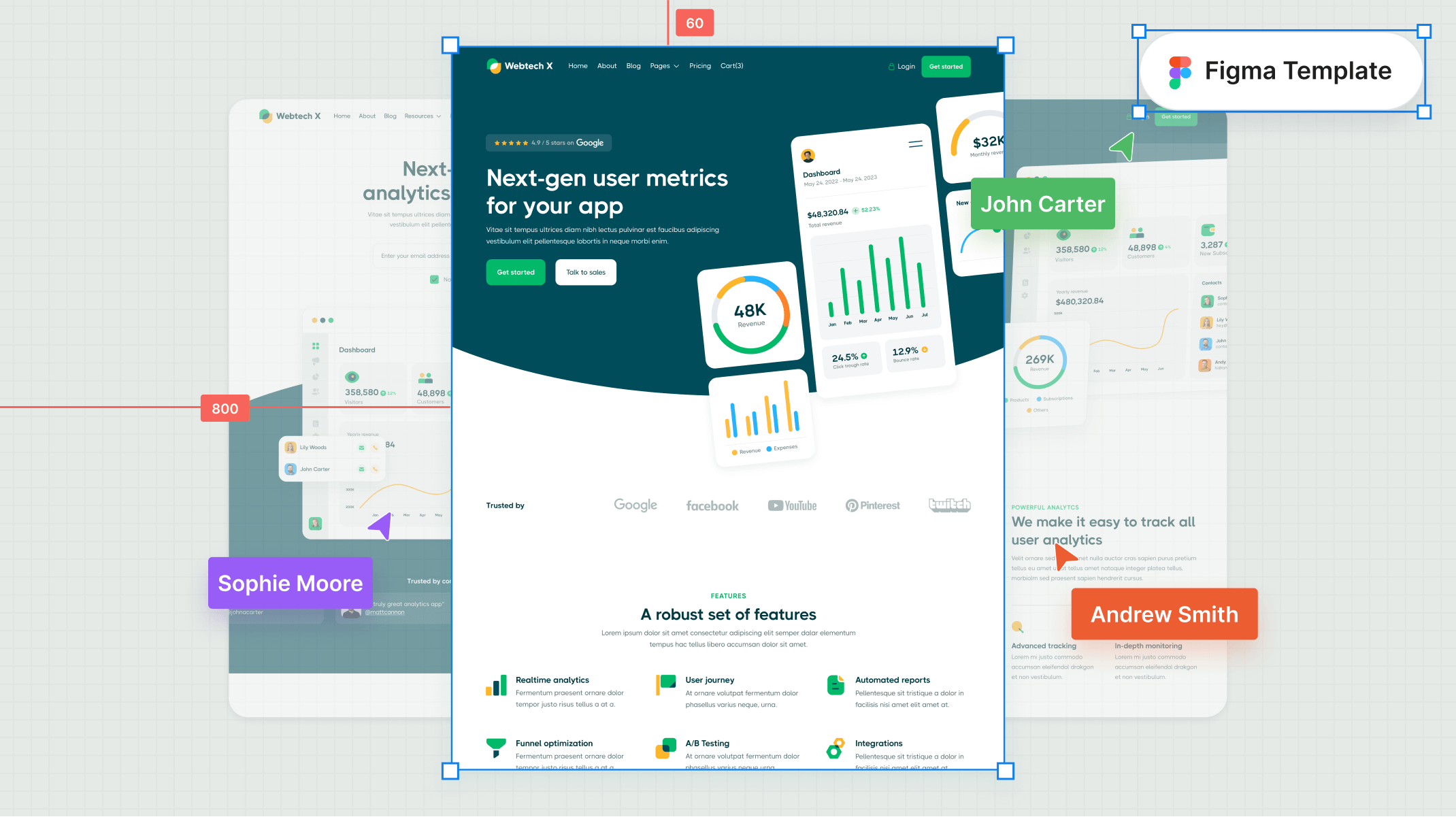1456x817 pixels.
Task: Click the mail icon in Lily Woods row
Action: pyautogui.click(x=361, y=448)
